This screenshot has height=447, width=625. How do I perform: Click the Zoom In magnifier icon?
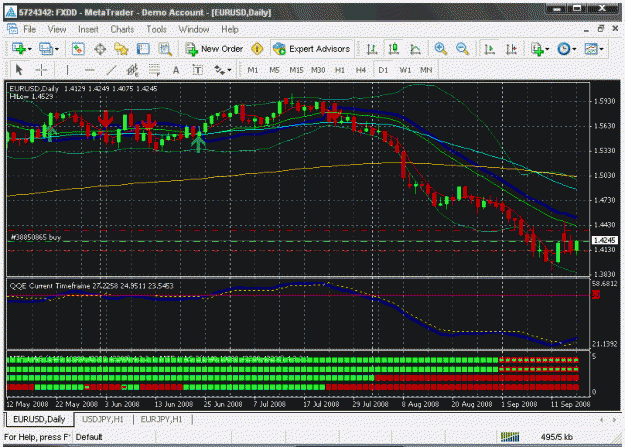tap(440, 49)
